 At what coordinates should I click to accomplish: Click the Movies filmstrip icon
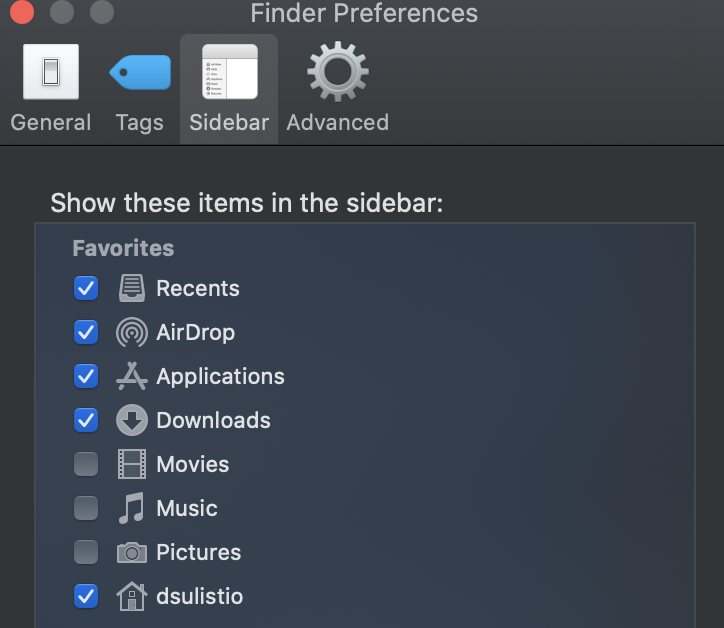(132, 464)
